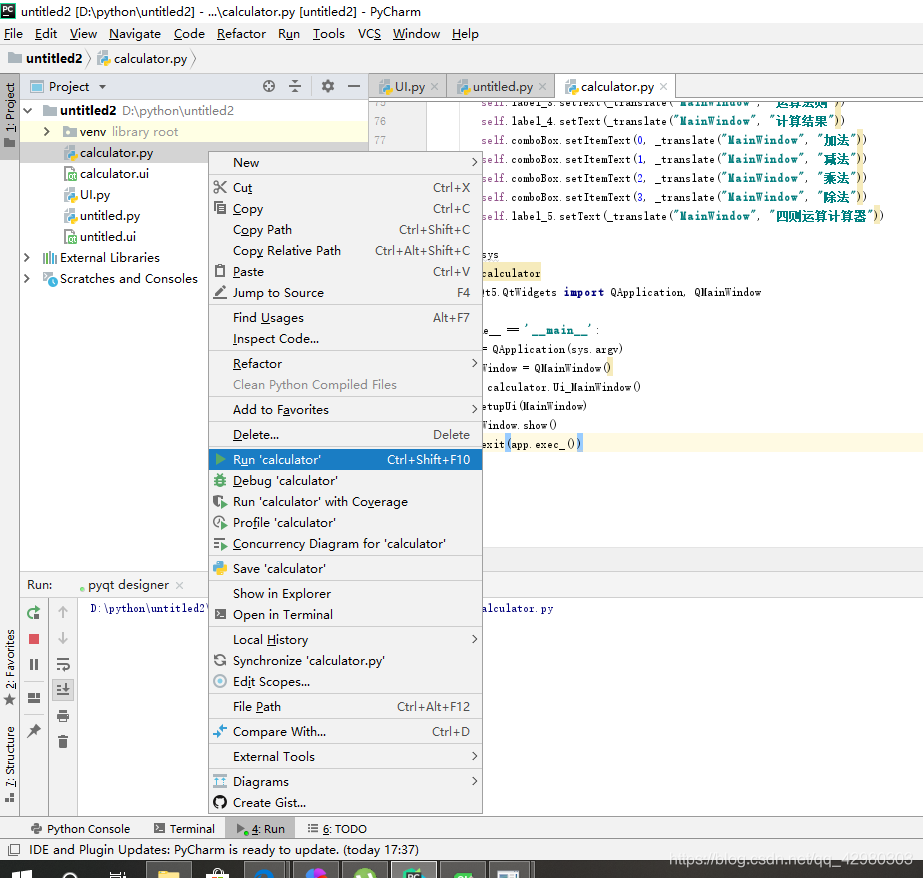The height and width of the screenshot is (878, 923).
Task: Click the restore layout icon in Run panel
Action: [x=34, y=698]
